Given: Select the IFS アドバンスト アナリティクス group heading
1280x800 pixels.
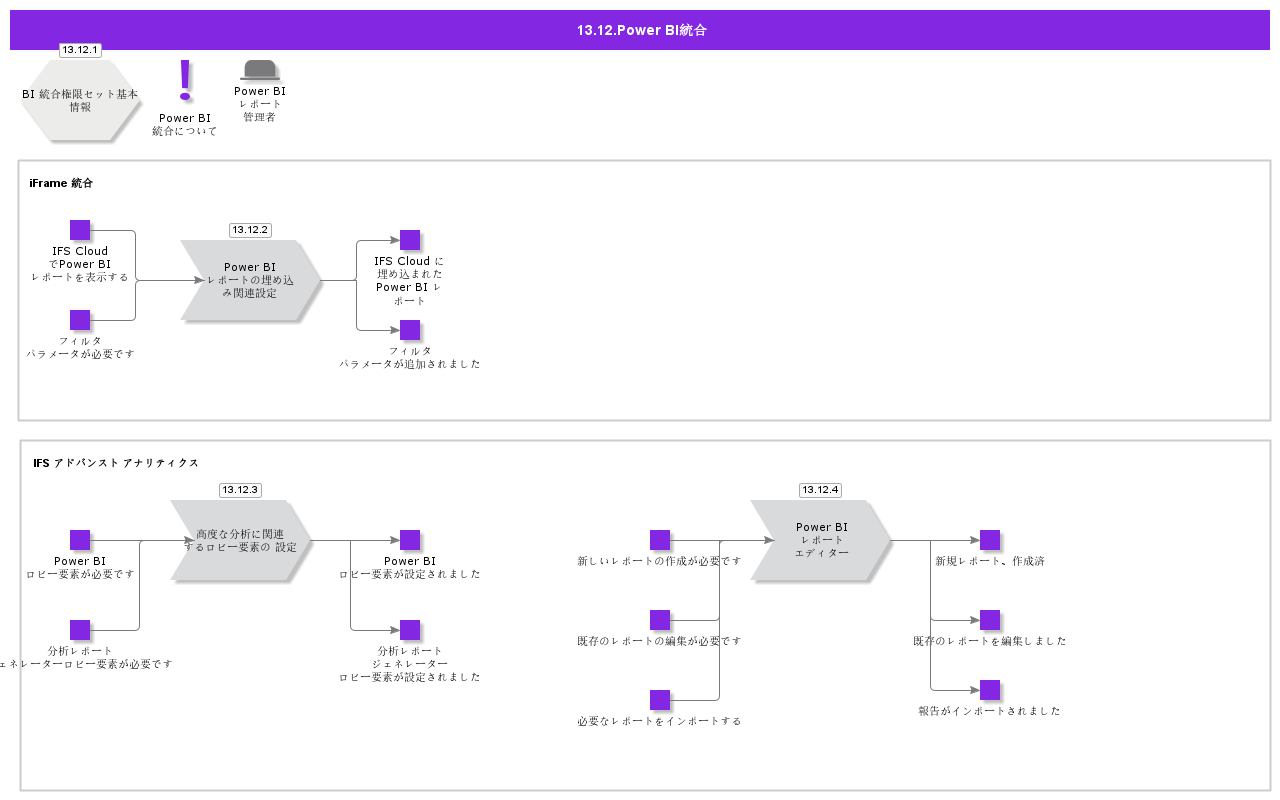Looking at the screenshot, I should [116, 463].
